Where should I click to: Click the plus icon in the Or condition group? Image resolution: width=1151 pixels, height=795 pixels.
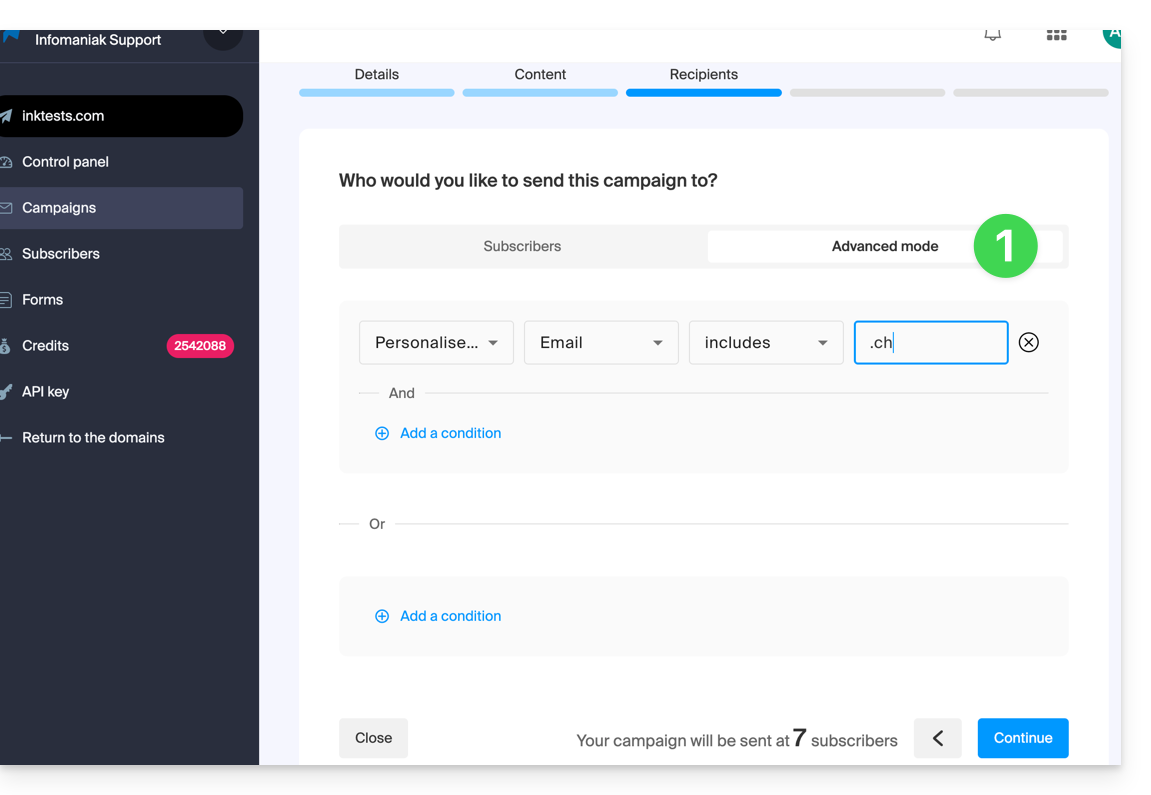(382, 616)
